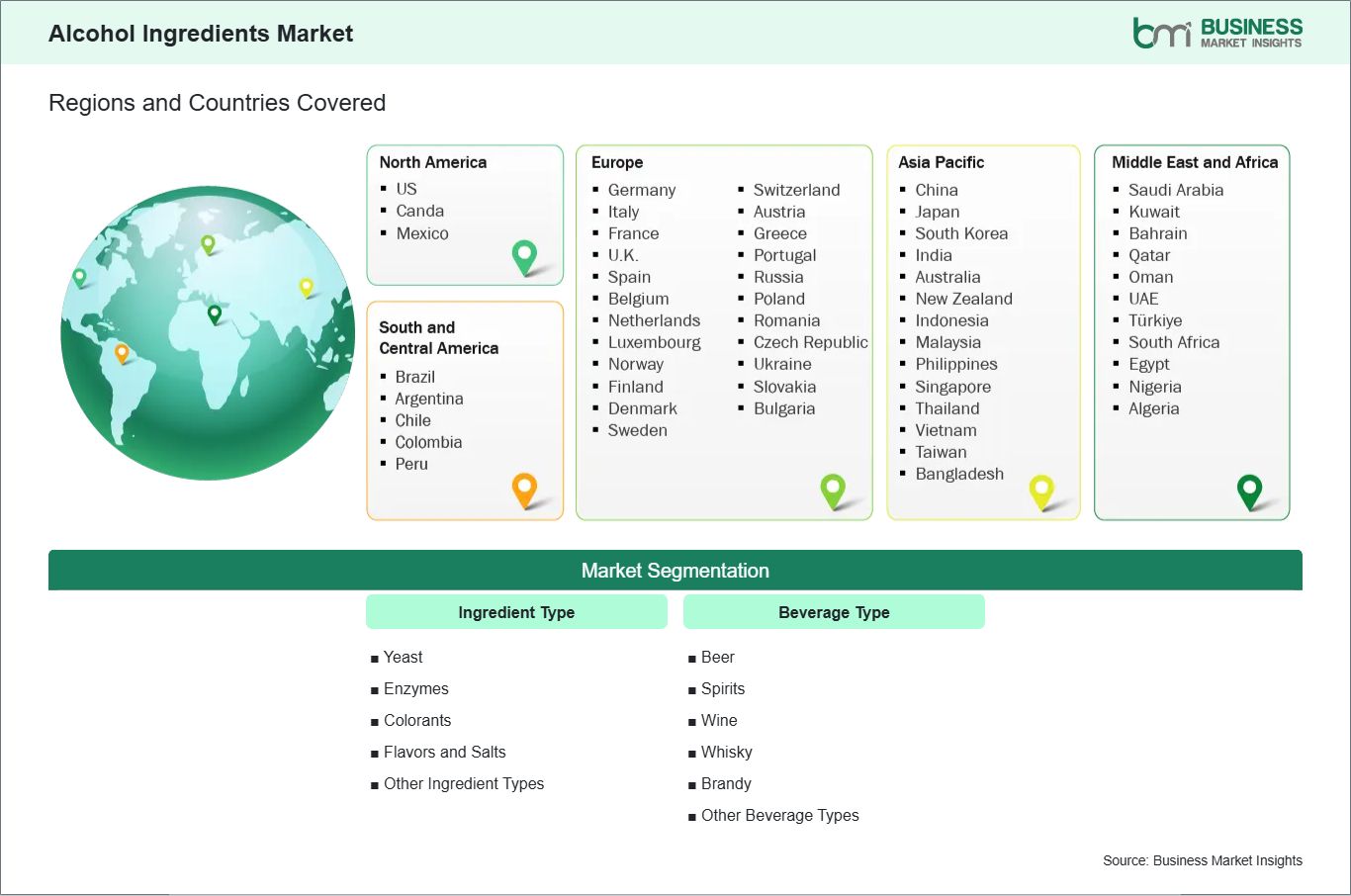Click the yellow pin on globe's Asia
Viewport: 1351px width, 896px height.
tap(307, 287)
